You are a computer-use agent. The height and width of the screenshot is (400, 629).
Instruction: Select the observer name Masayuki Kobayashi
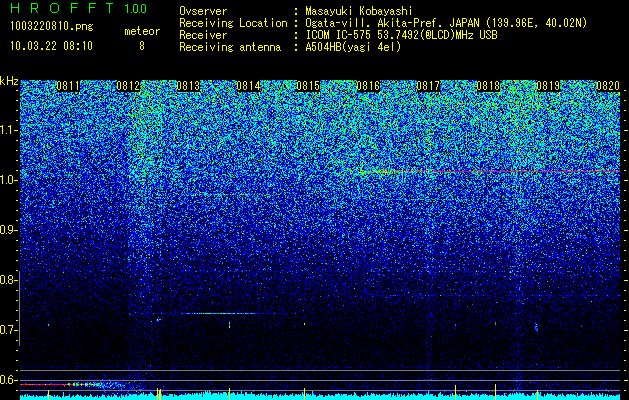point(359,12)
